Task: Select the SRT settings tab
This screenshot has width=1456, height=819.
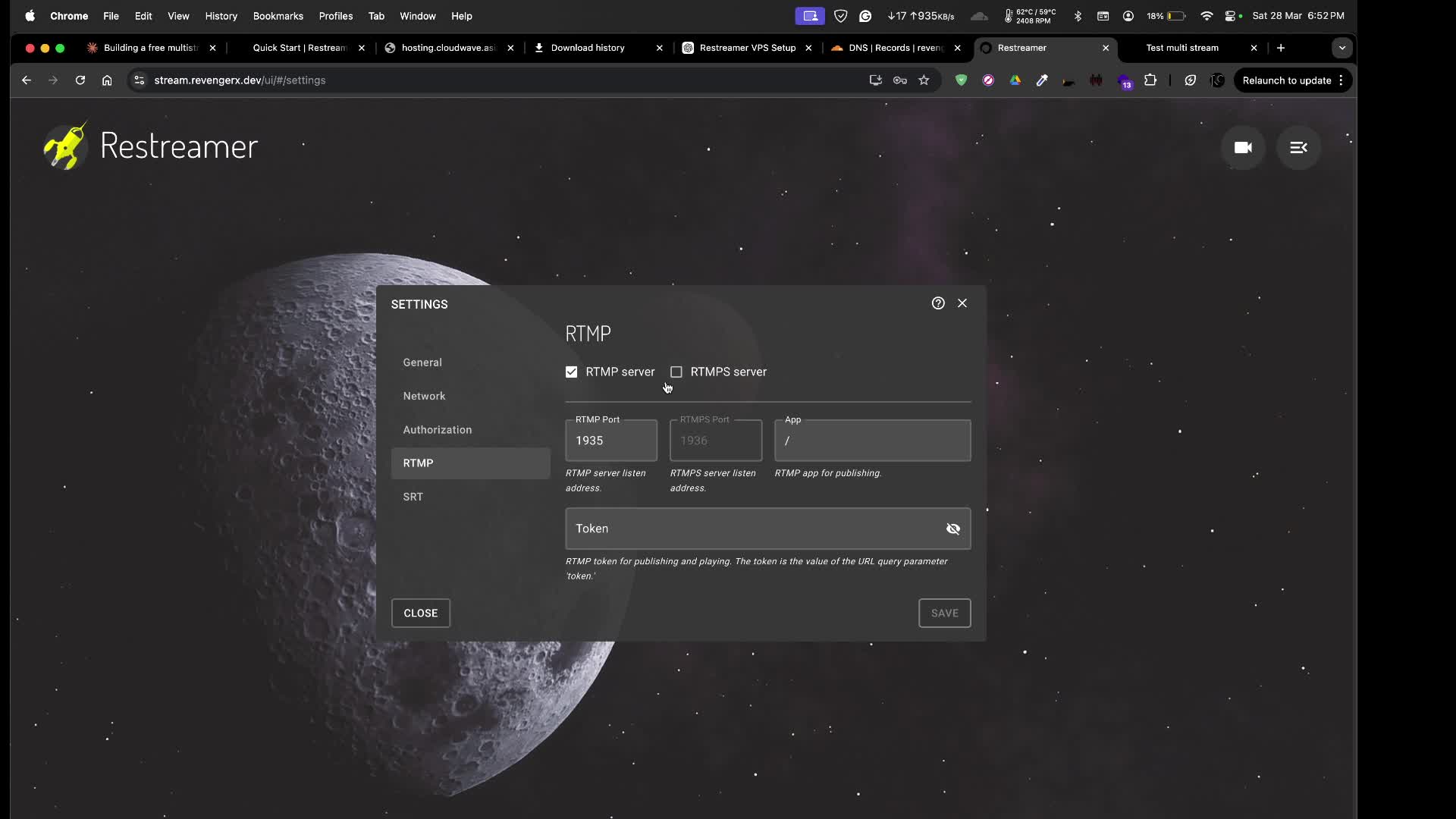Action: pyautogui.click(x=413, y=497)
